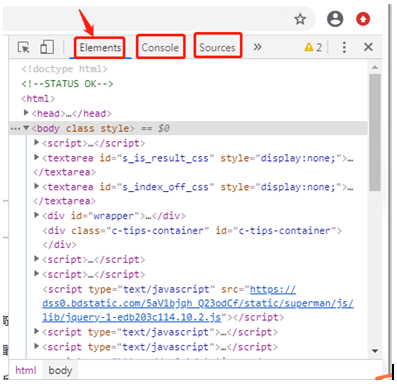397x384 pixels.
Task: Select the c-tips-container div line
Action: click(x=192, y=230)
